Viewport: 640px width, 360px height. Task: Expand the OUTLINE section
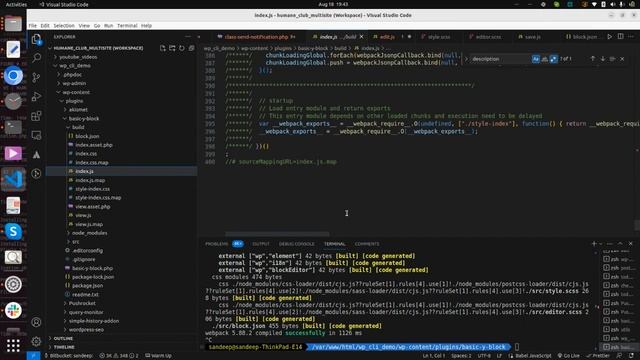(x=63, y=338)
